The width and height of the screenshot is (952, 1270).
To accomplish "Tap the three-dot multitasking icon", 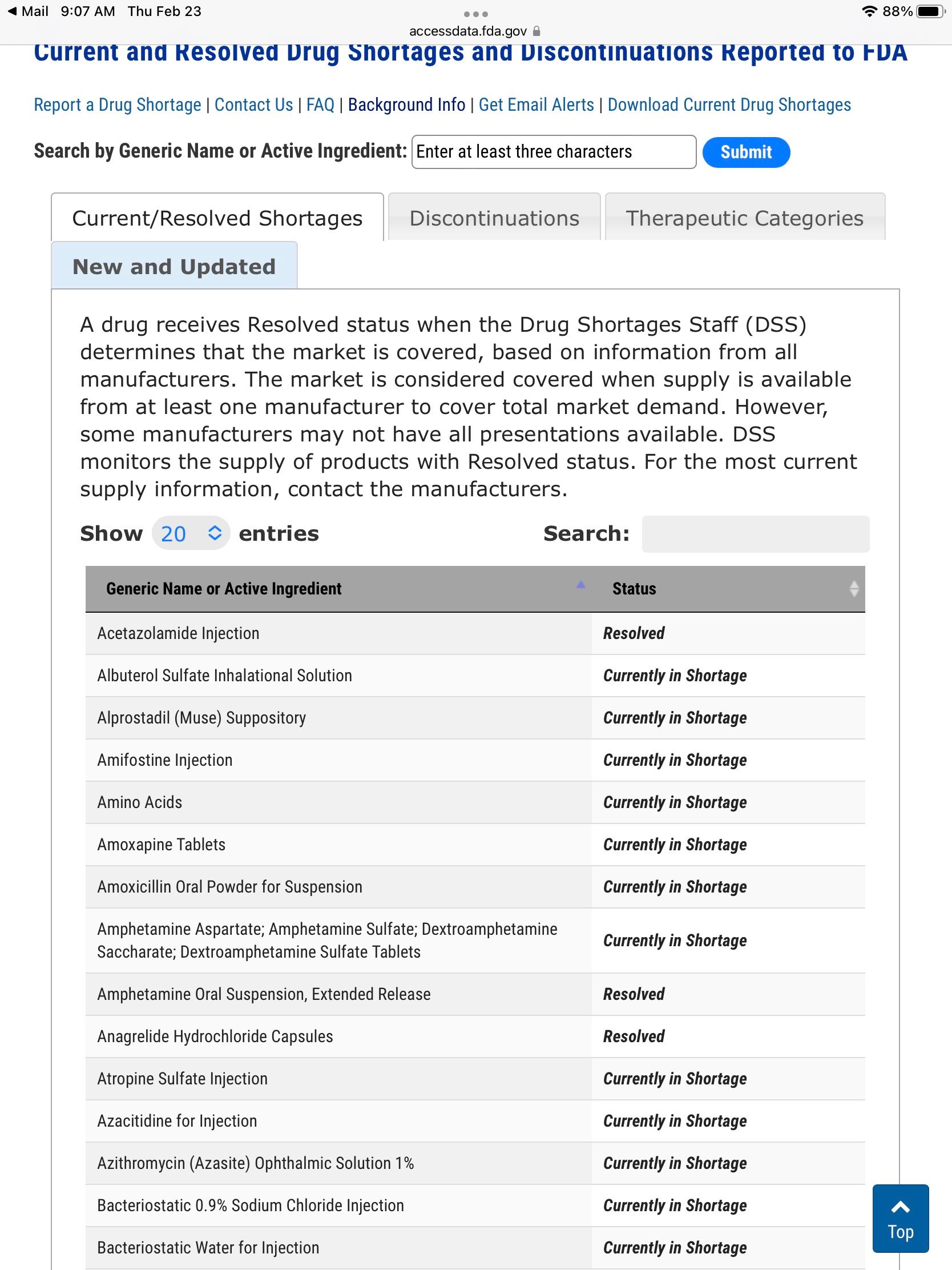I will (475, 14).
